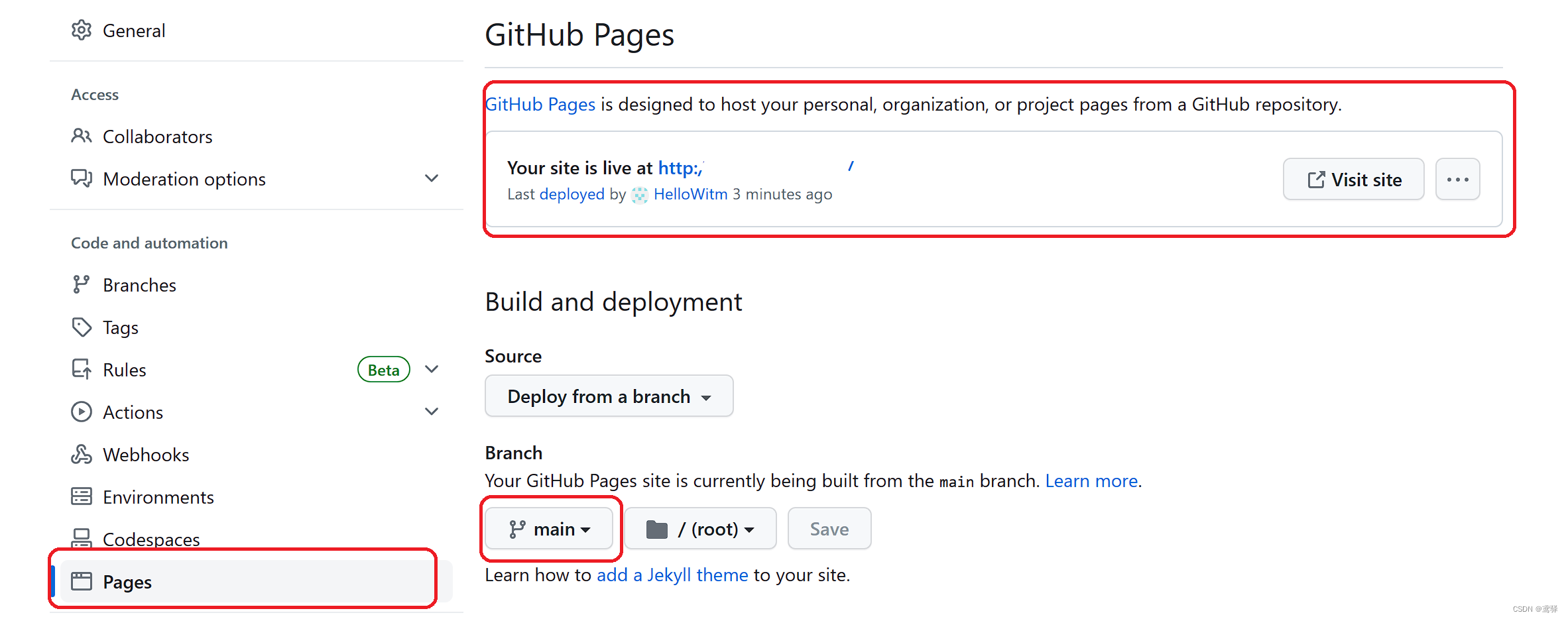Click the Access section label
The height and width of the screenshot is (619, 1568).
click(x=95, y=94)
